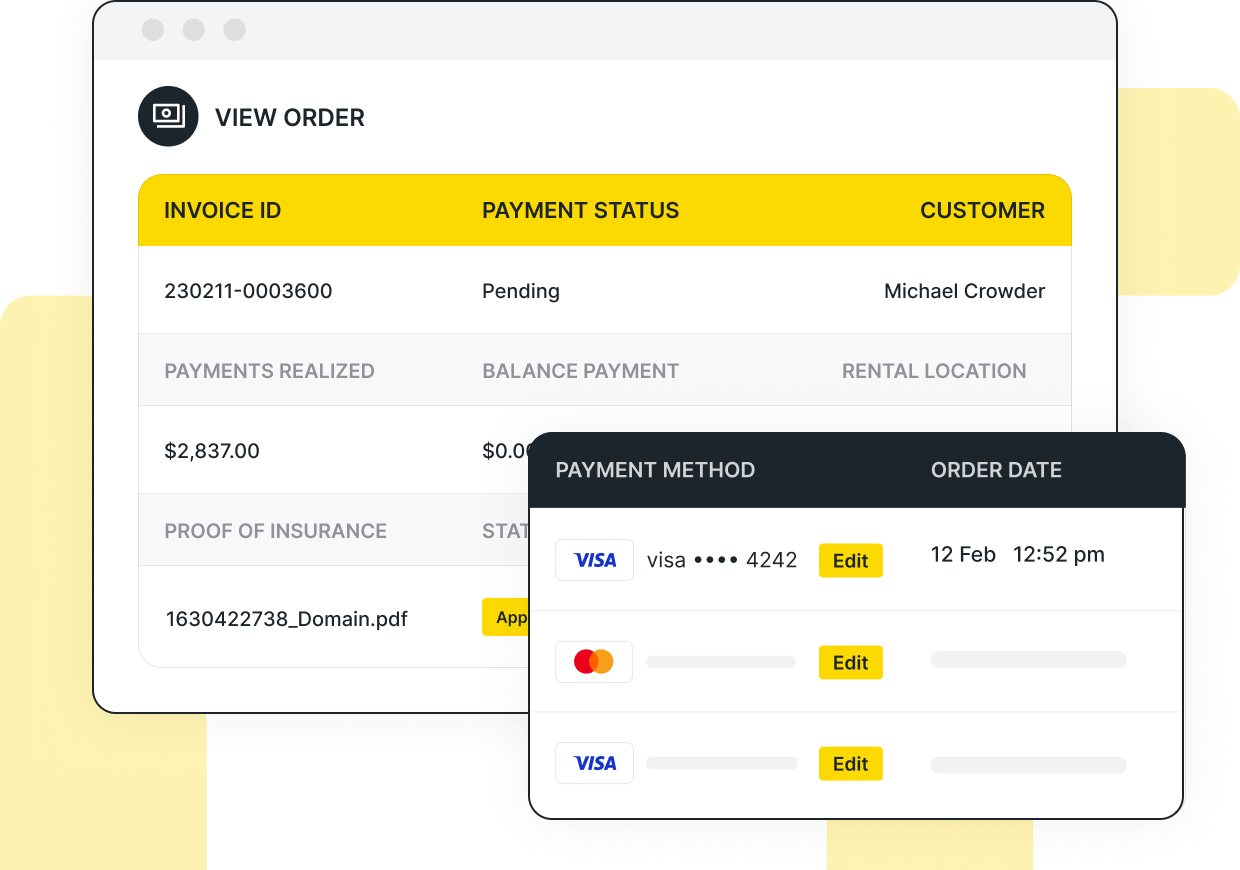Select the Visa icon for card 4242
This screenshot has width=1240, height=870.
(x=594, y=560)
